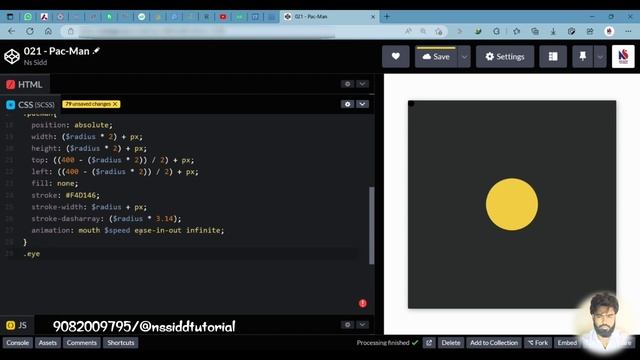Screen dimensions: 640x360
Task: Select the CSS (SCSS) editor tab
Action: (30, 104)
